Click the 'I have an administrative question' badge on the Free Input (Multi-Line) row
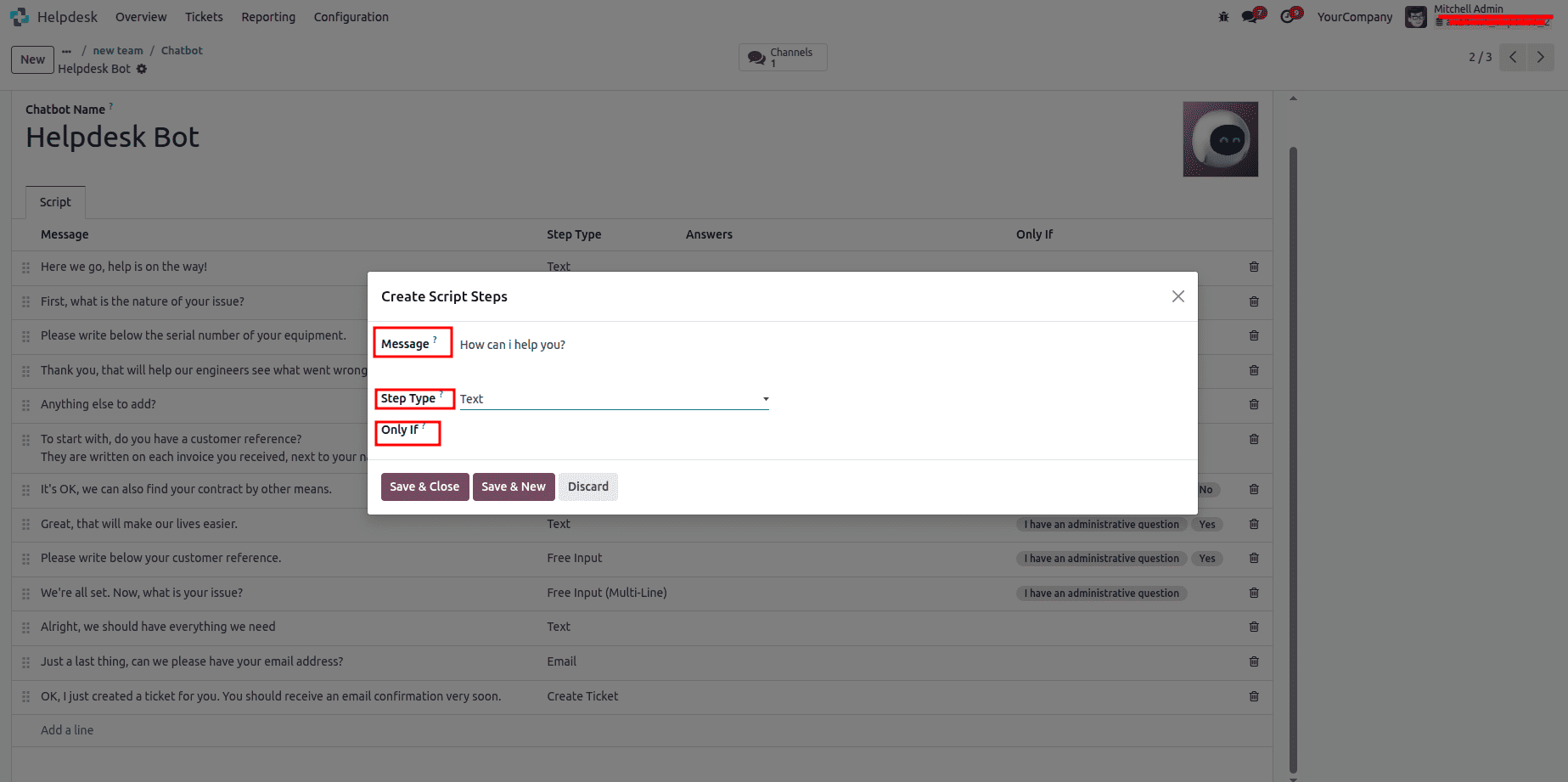Viewport: 1568px width, 782px height. tap(1101, 593)
